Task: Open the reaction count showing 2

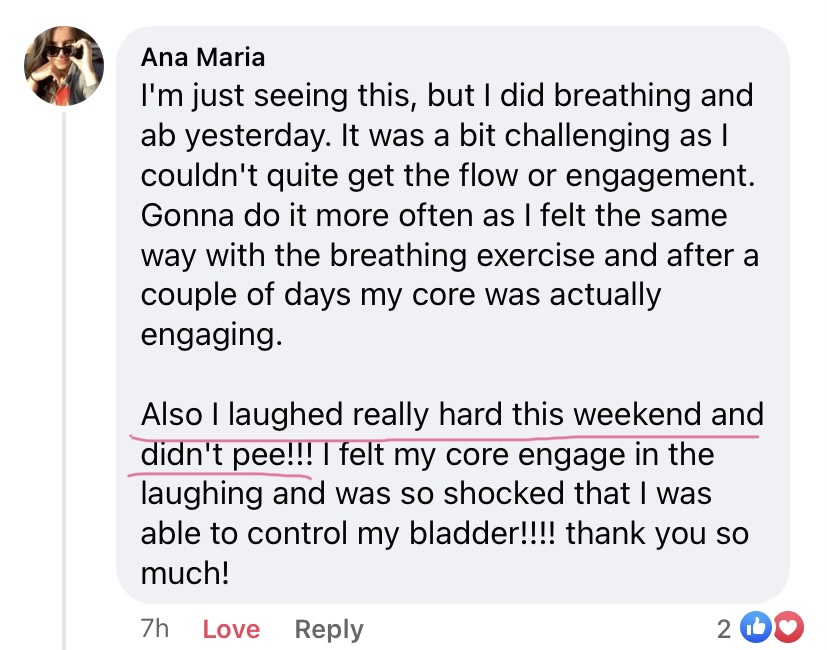Action: (x=724, y=628)
